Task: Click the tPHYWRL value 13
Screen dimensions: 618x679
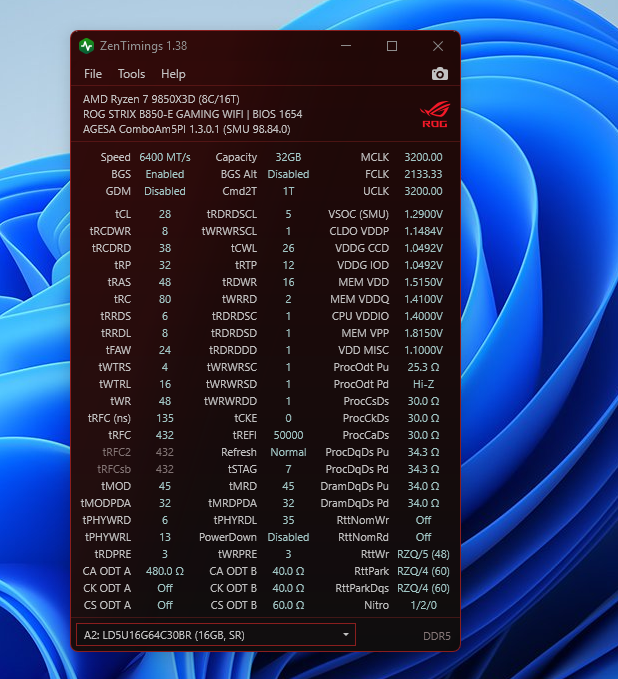Action: pyautogui.click(x=165, y=537)
